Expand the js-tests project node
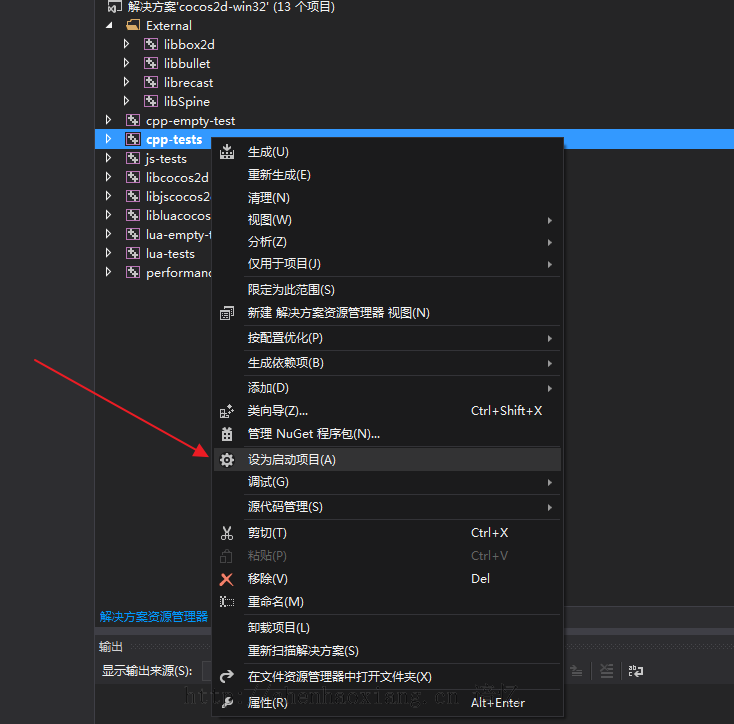This screenshot has width=734, height=724. [x=109, y=158]
